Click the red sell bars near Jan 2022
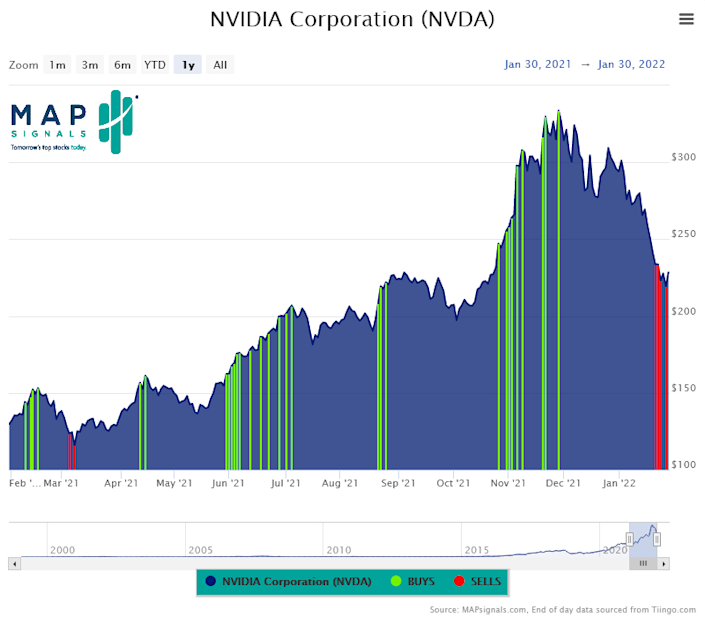 [x=660, y=369]
